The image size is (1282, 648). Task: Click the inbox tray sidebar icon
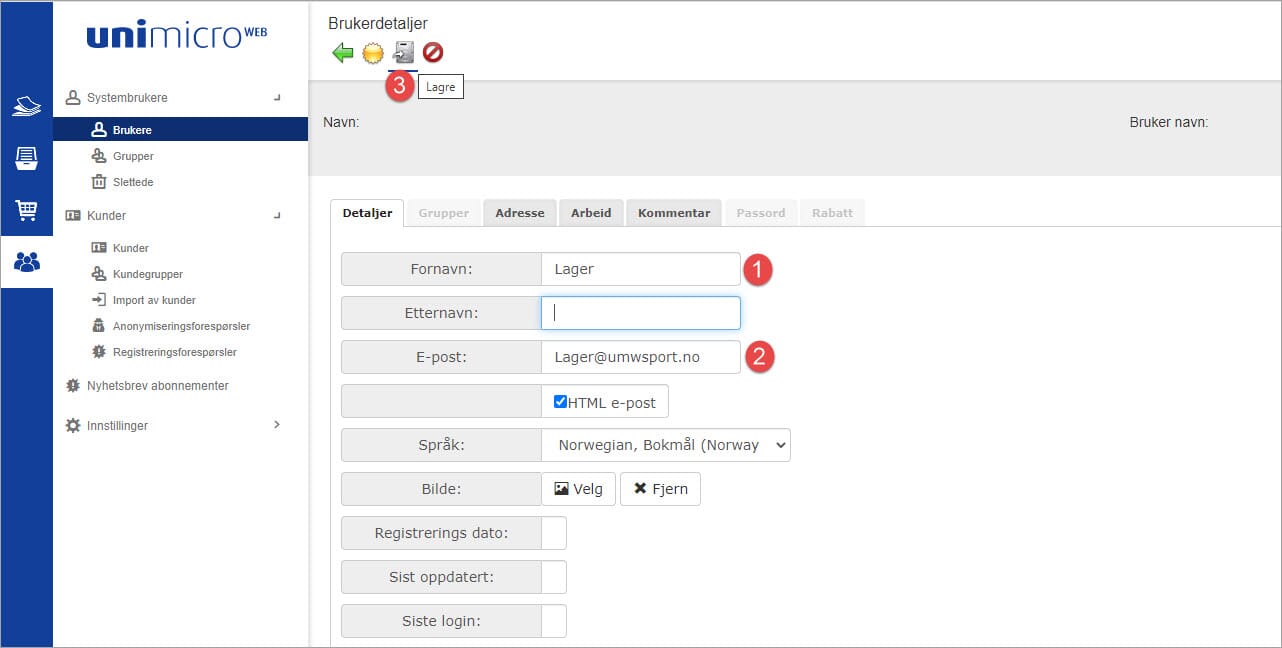(27, 158)
